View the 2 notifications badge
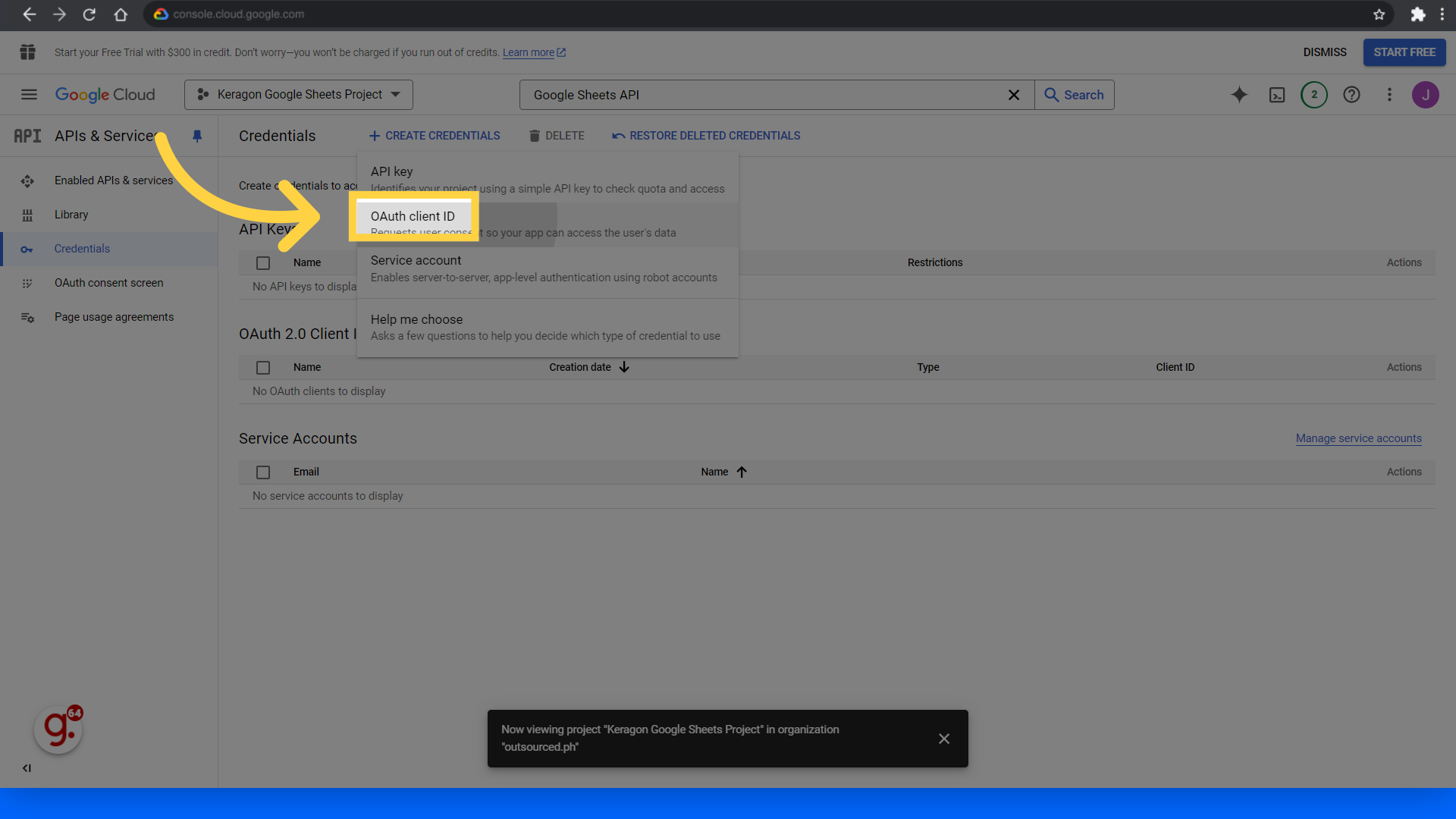1456x819 pixels. (1314, 95)
